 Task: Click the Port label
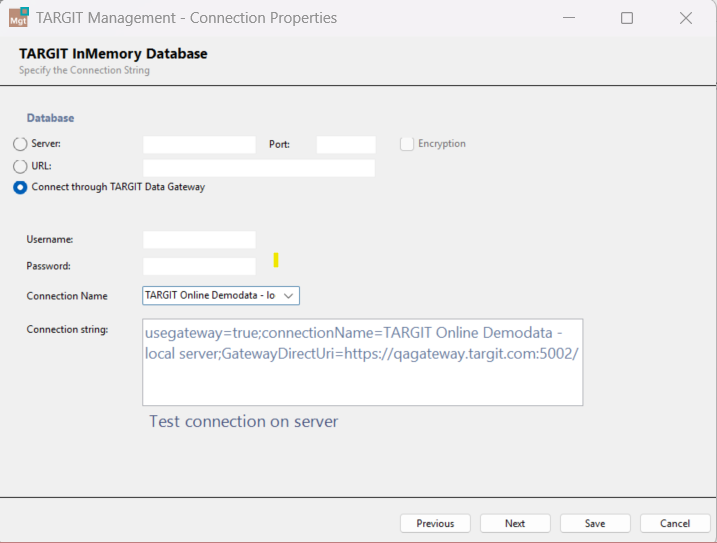coord(279,145)
